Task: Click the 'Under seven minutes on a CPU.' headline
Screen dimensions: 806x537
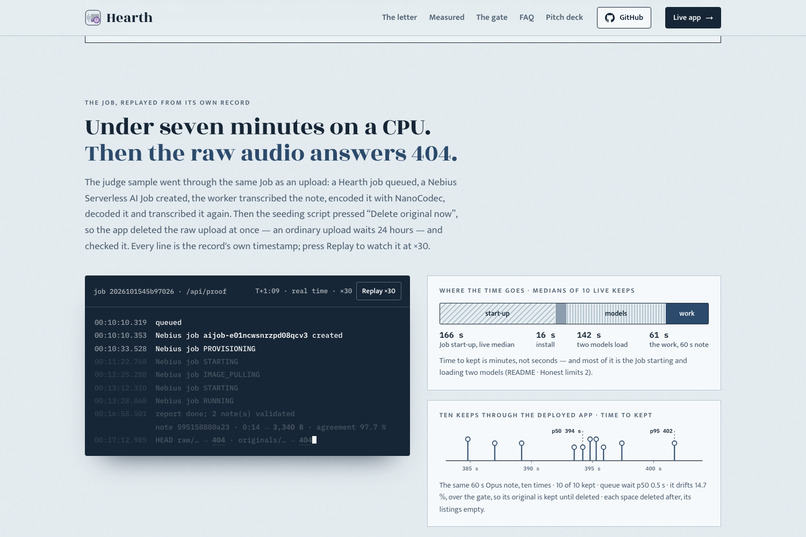Action: click(258, 127)
